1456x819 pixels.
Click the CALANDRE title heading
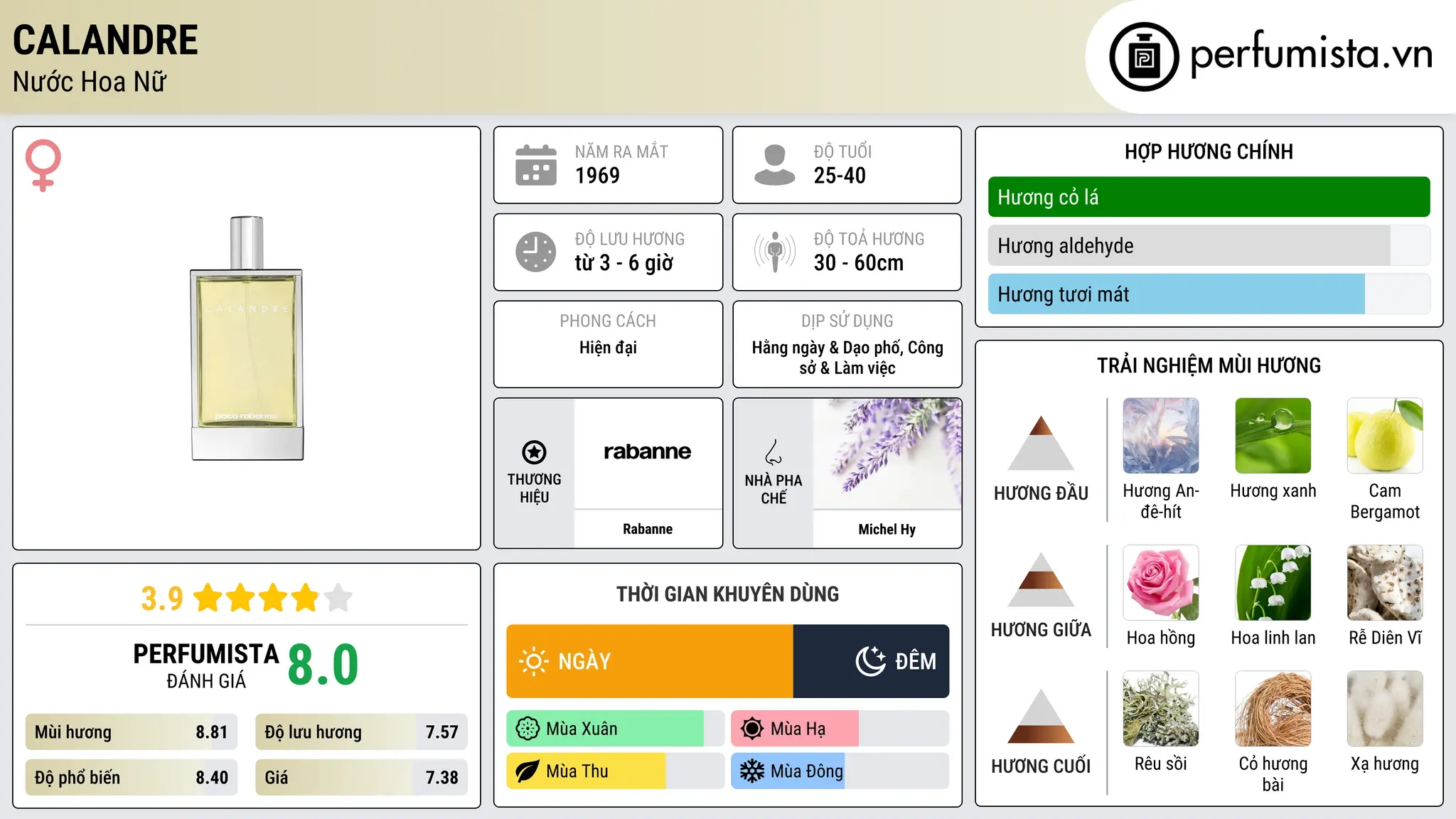[105, 40]
